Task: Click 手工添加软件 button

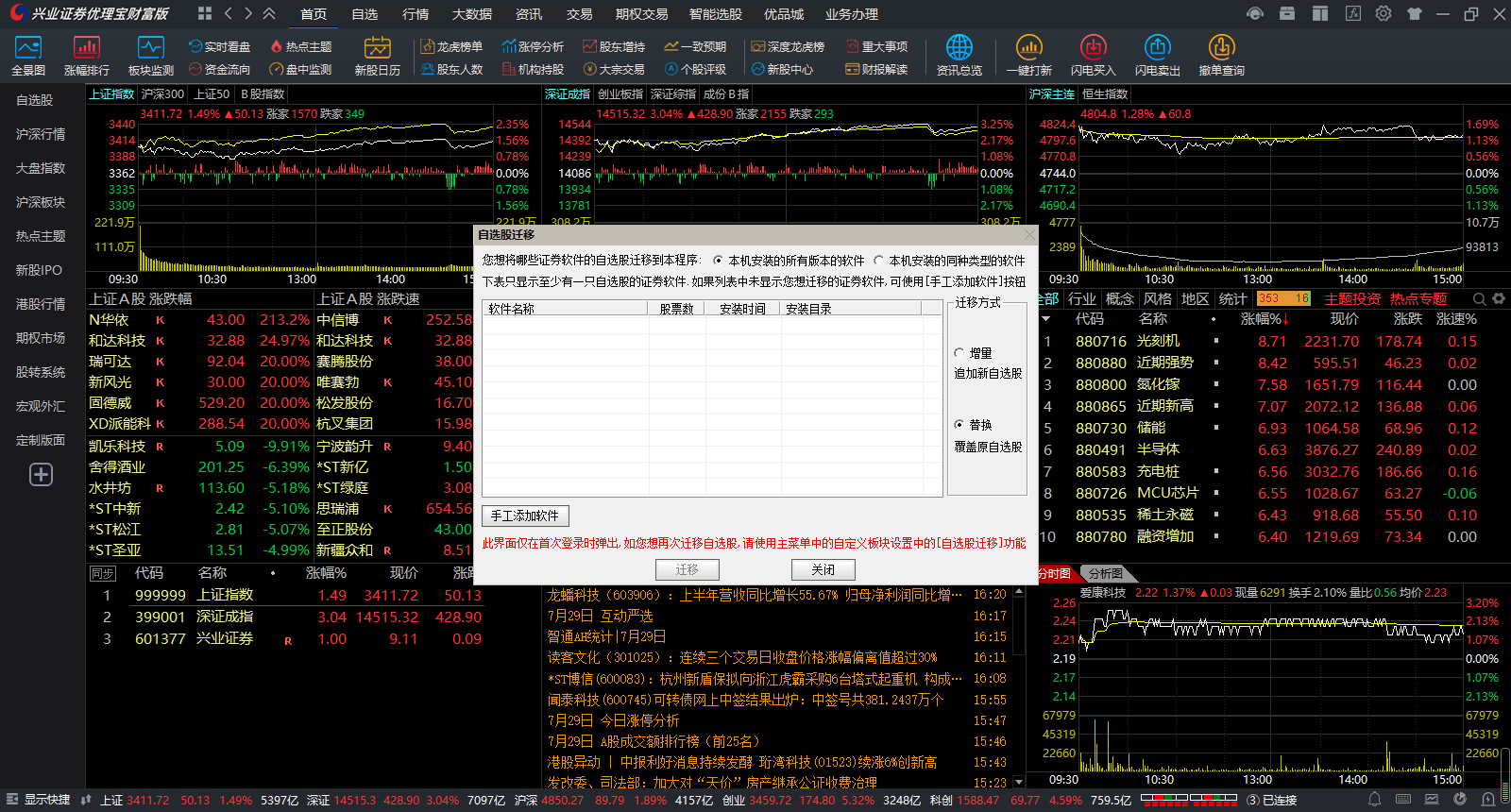Action: tap(525, 516)
